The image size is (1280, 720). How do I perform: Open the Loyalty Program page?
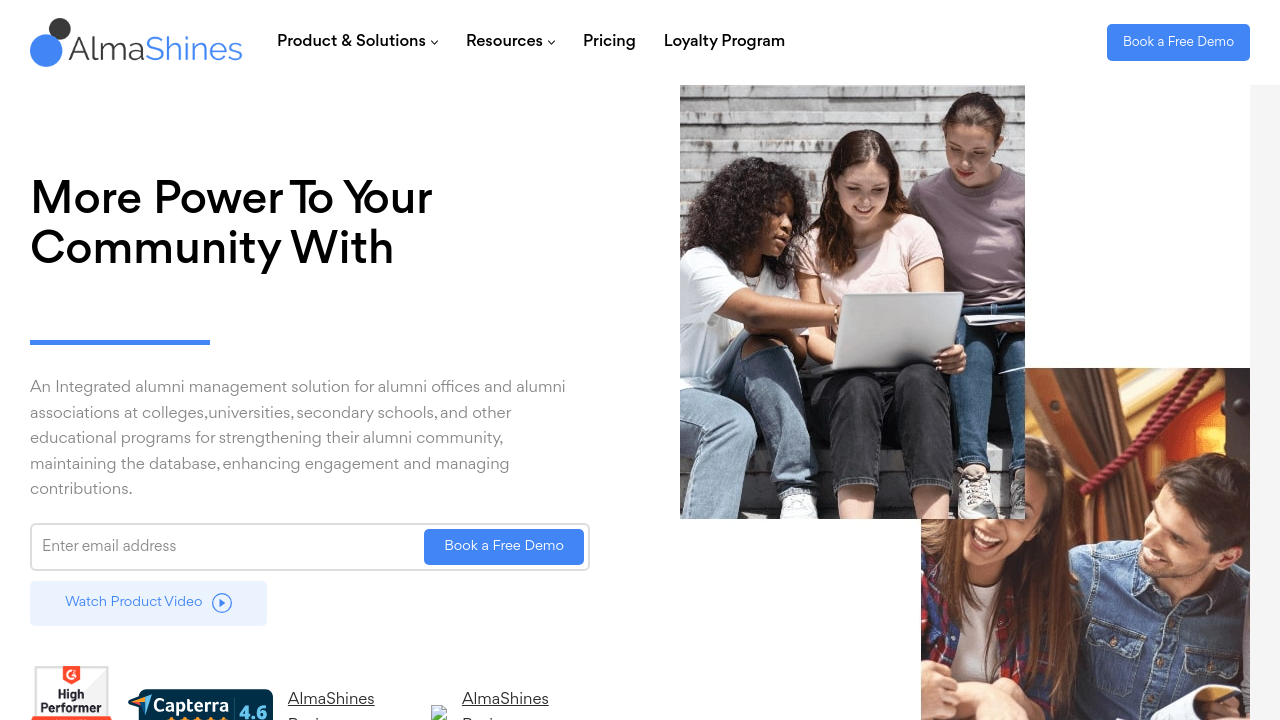point(724,41)
